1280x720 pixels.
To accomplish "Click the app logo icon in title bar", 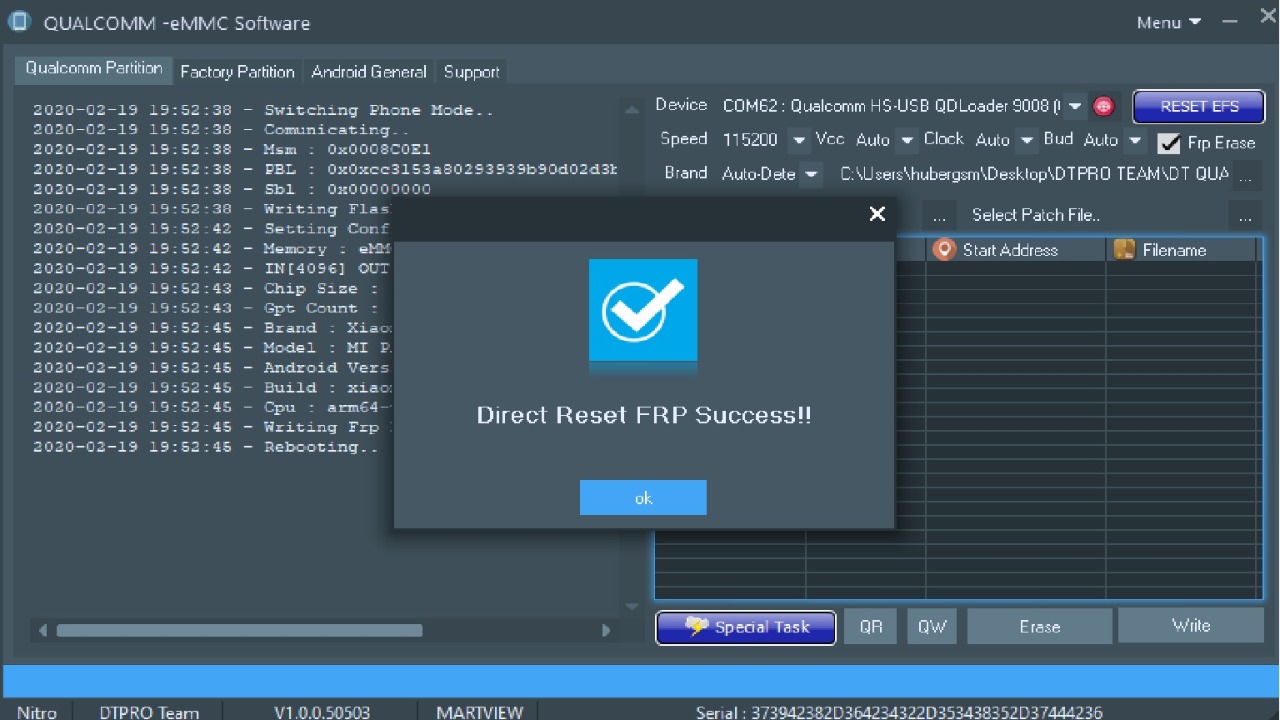I will [19, 22].
